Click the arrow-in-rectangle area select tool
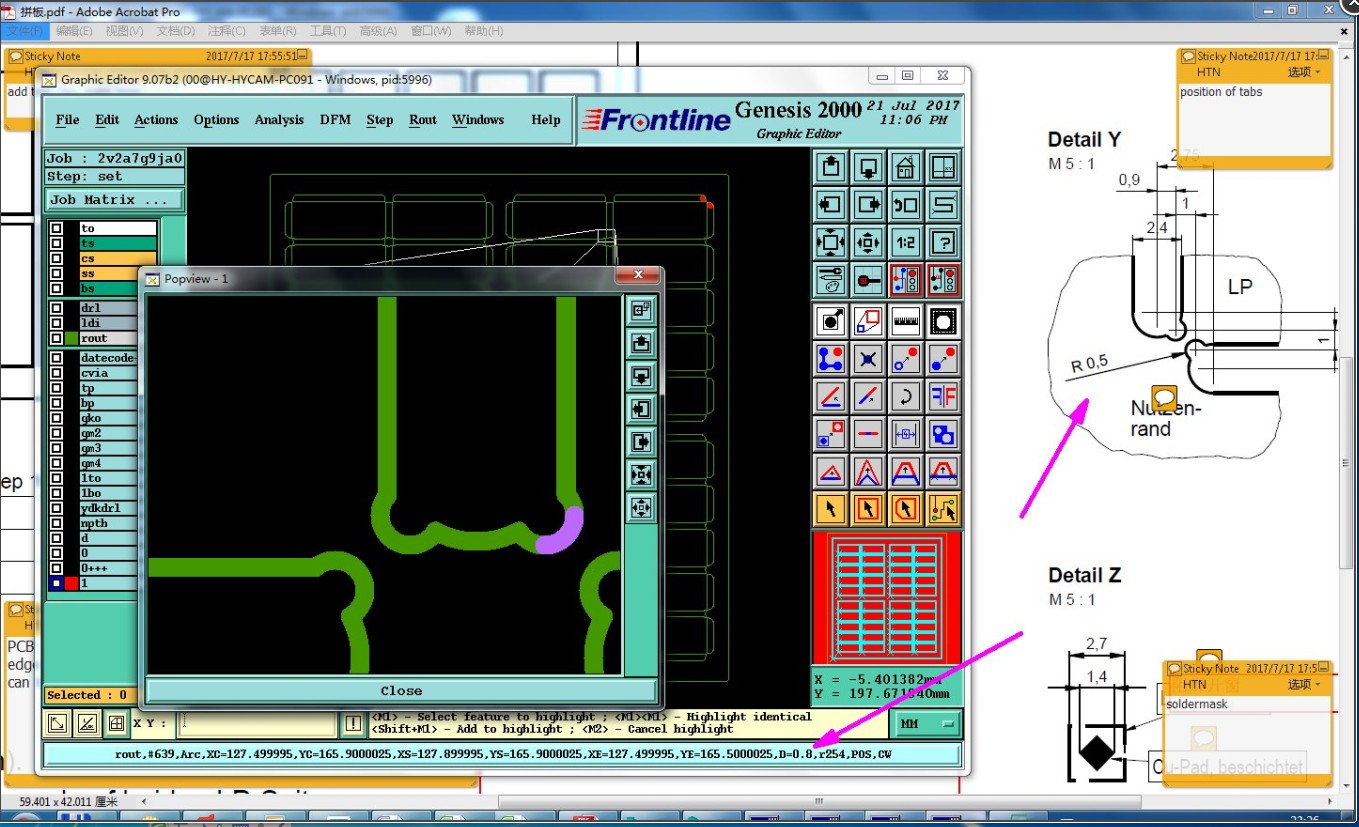This screenshot has width=1359, height=827. (868, 509)
